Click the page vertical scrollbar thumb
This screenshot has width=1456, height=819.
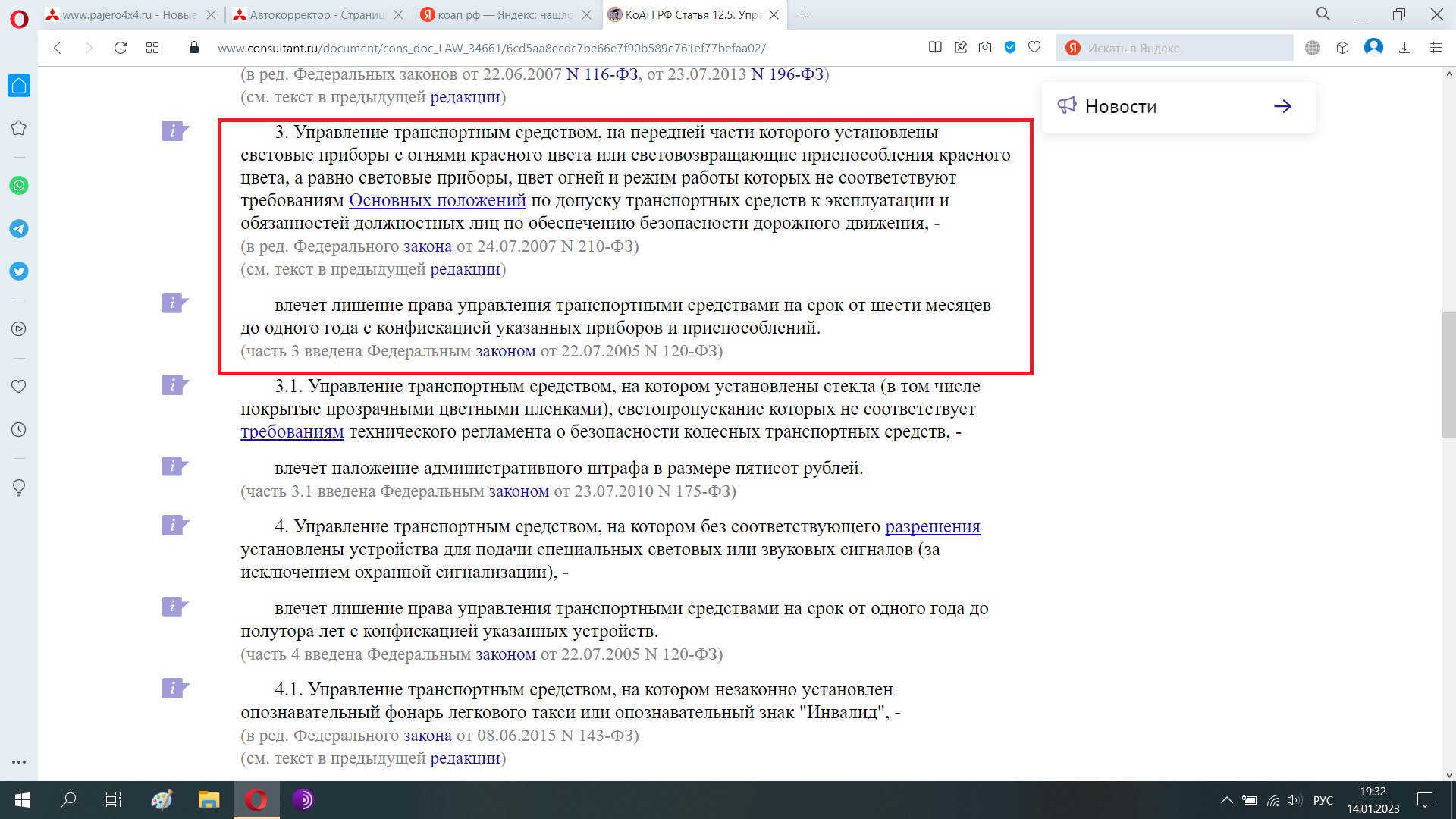pos(1449,375)
